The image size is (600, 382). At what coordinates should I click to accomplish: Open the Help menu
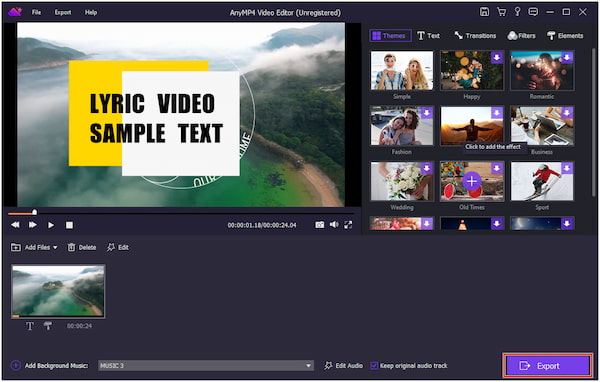[x=91, y=12]
